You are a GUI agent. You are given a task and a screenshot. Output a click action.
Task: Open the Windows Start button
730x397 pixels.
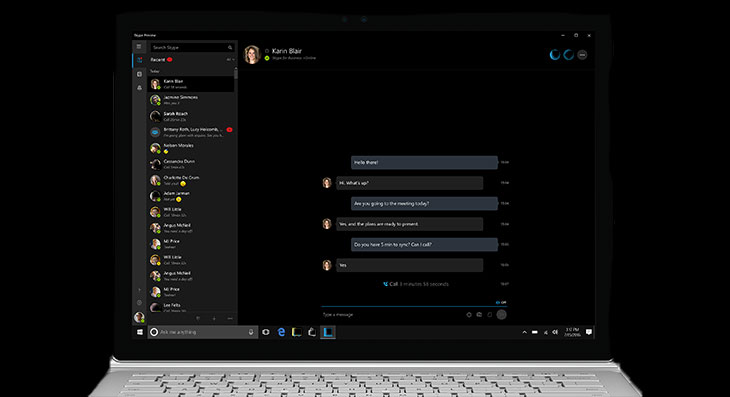(140, 332)
